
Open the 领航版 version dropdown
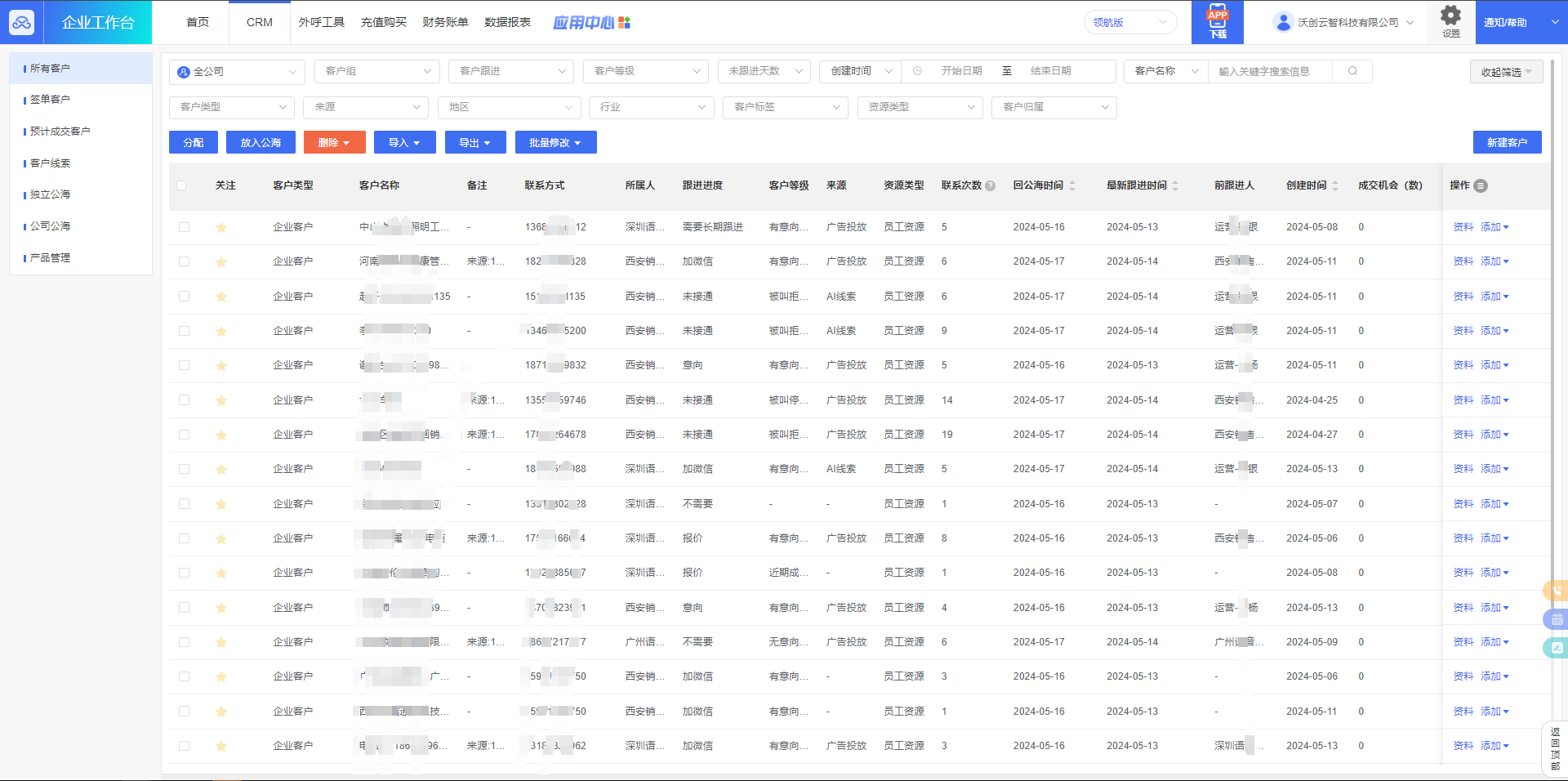(x=1130, y=22)
